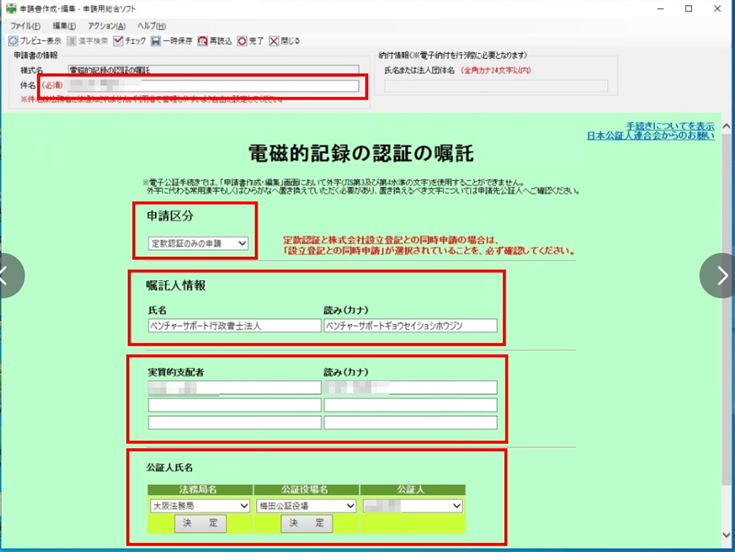
Task: Click the 閉じる close toolbar icon
Action: pyautogui.click(x=273, y=41)
